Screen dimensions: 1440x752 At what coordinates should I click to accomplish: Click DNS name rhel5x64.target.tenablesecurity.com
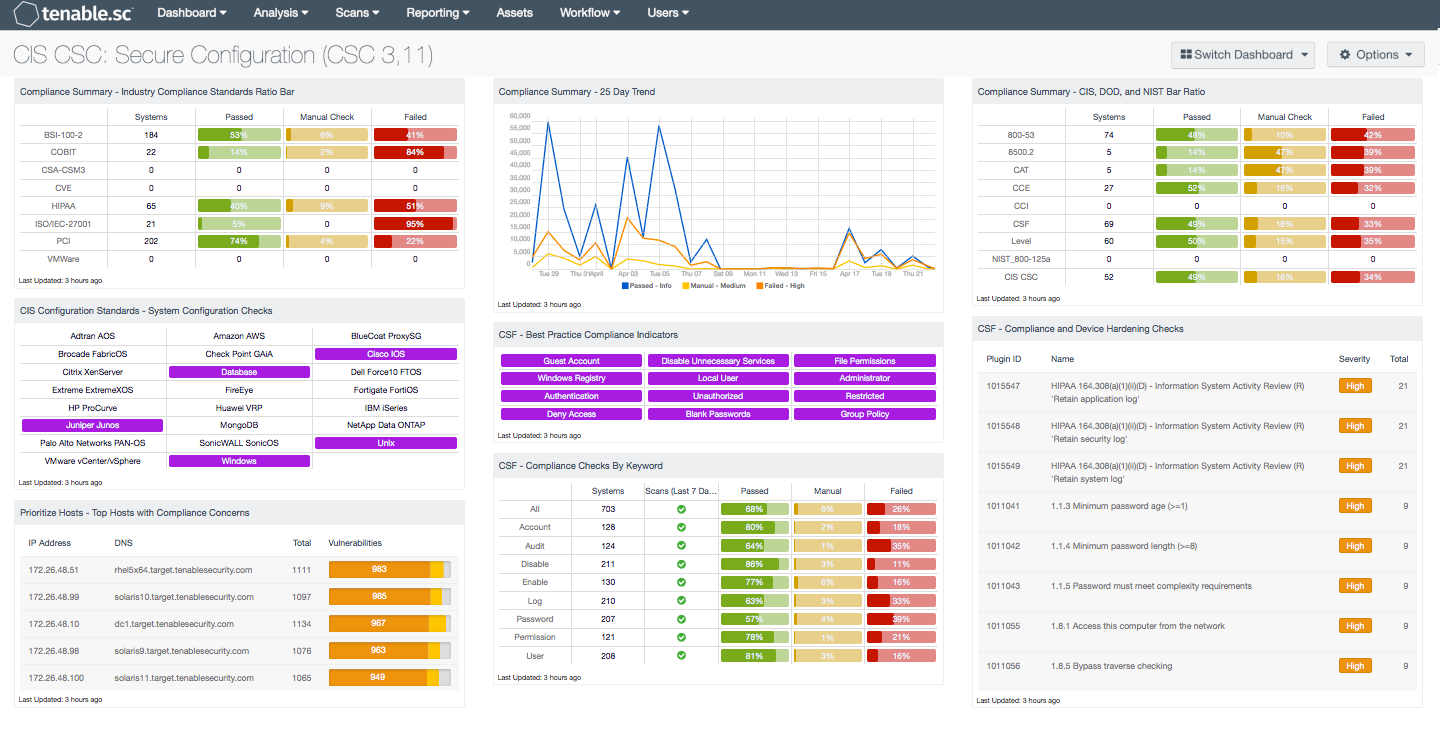point(183,570)
